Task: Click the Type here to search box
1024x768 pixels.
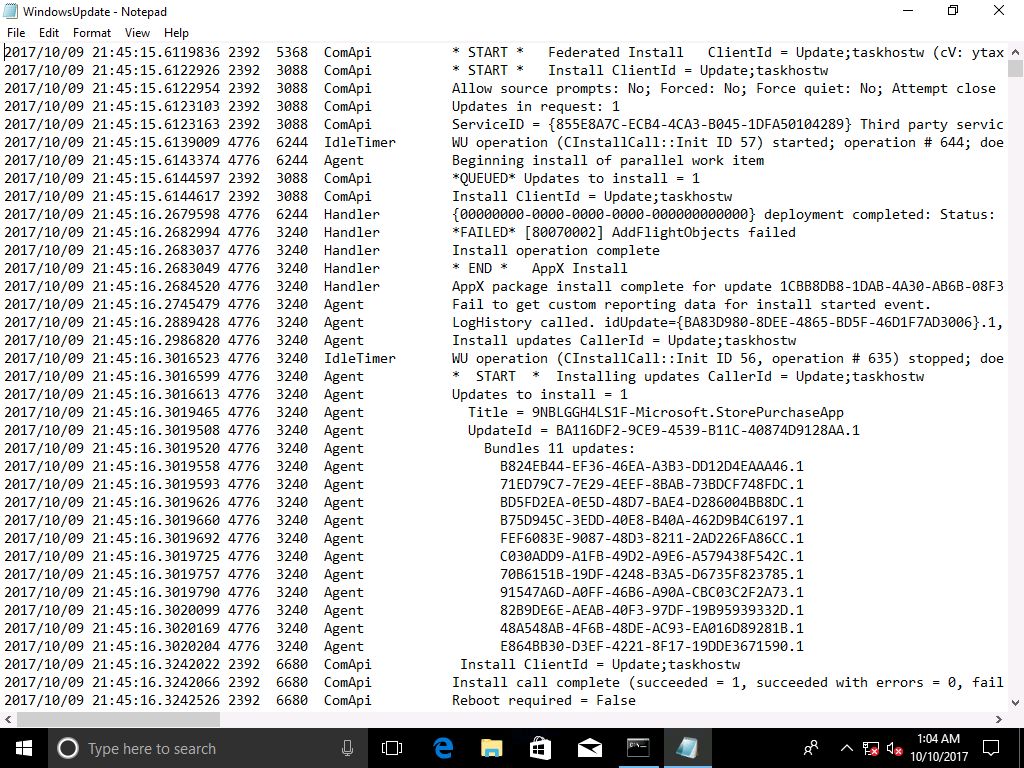Action: point(208,748)
